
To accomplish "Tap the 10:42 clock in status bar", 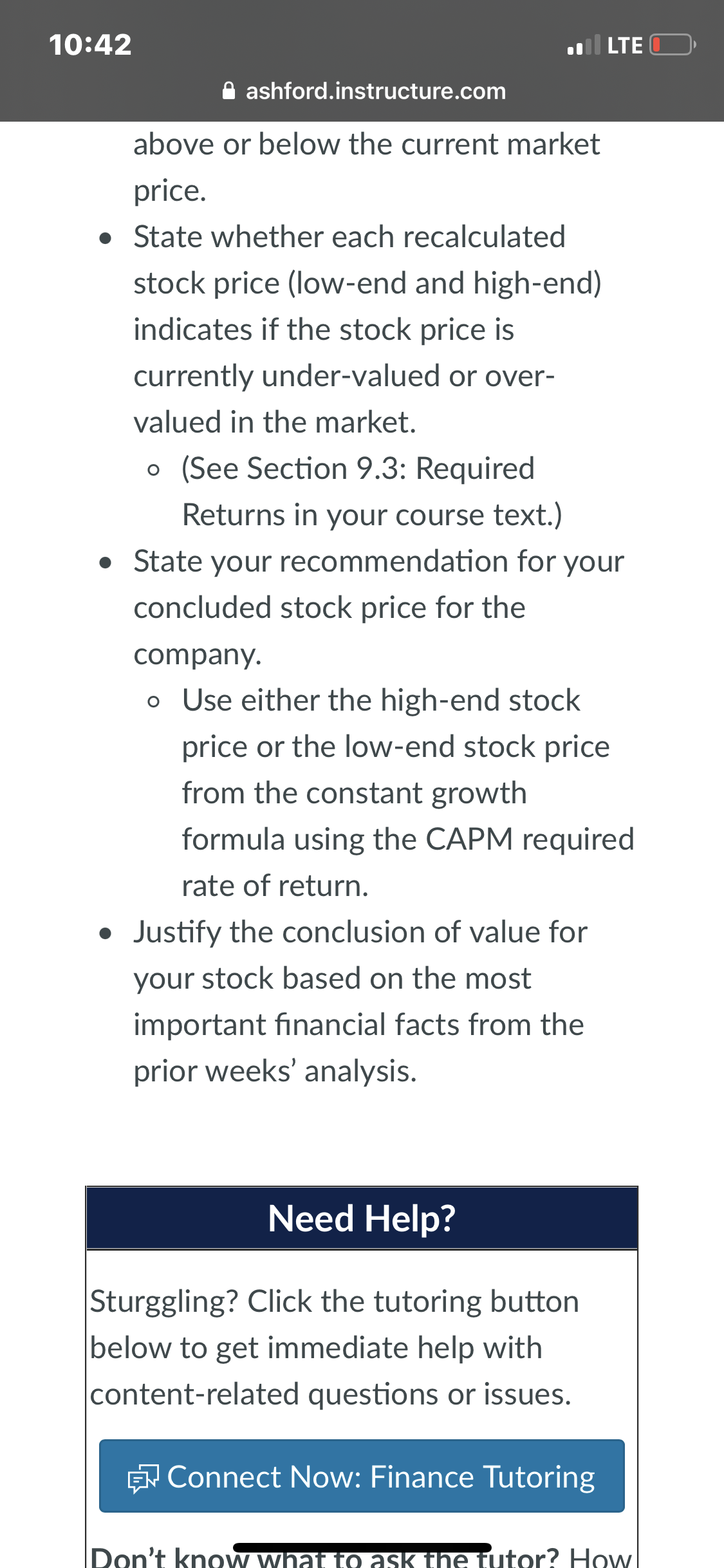I will (90, 44).
